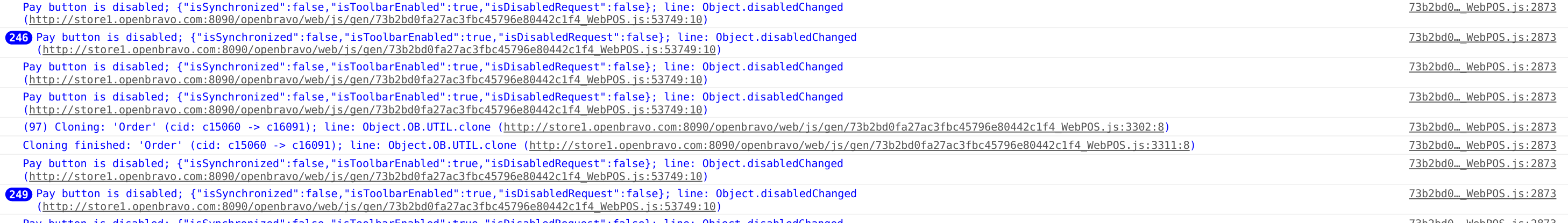Viewport: 1568px width, 223px height.
Task: Click the blue 249 repeat-count badge
Action: point(18,195)
